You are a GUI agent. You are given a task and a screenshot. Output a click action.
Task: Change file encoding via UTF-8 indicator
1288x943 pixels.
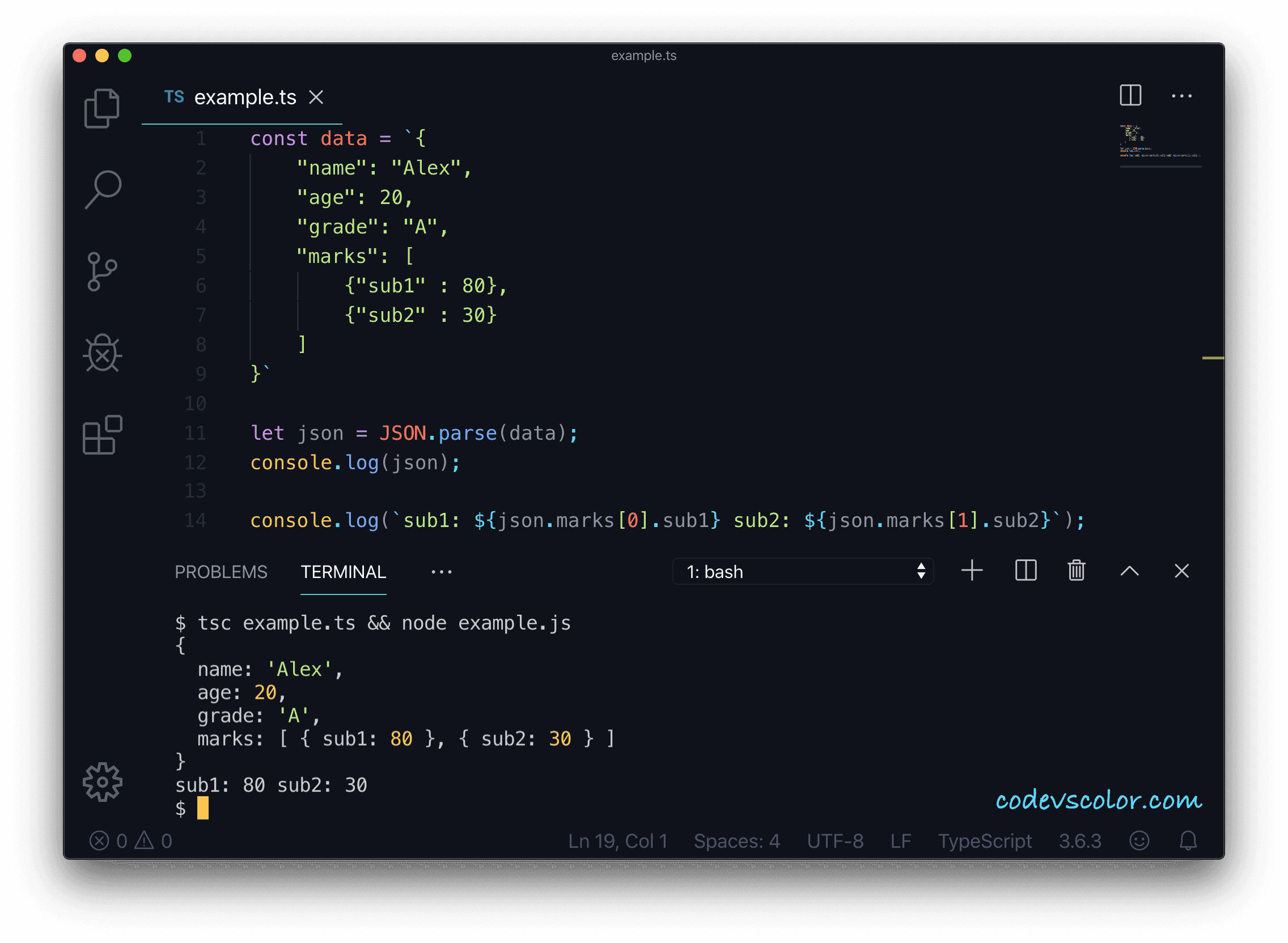tap(835, 840)
